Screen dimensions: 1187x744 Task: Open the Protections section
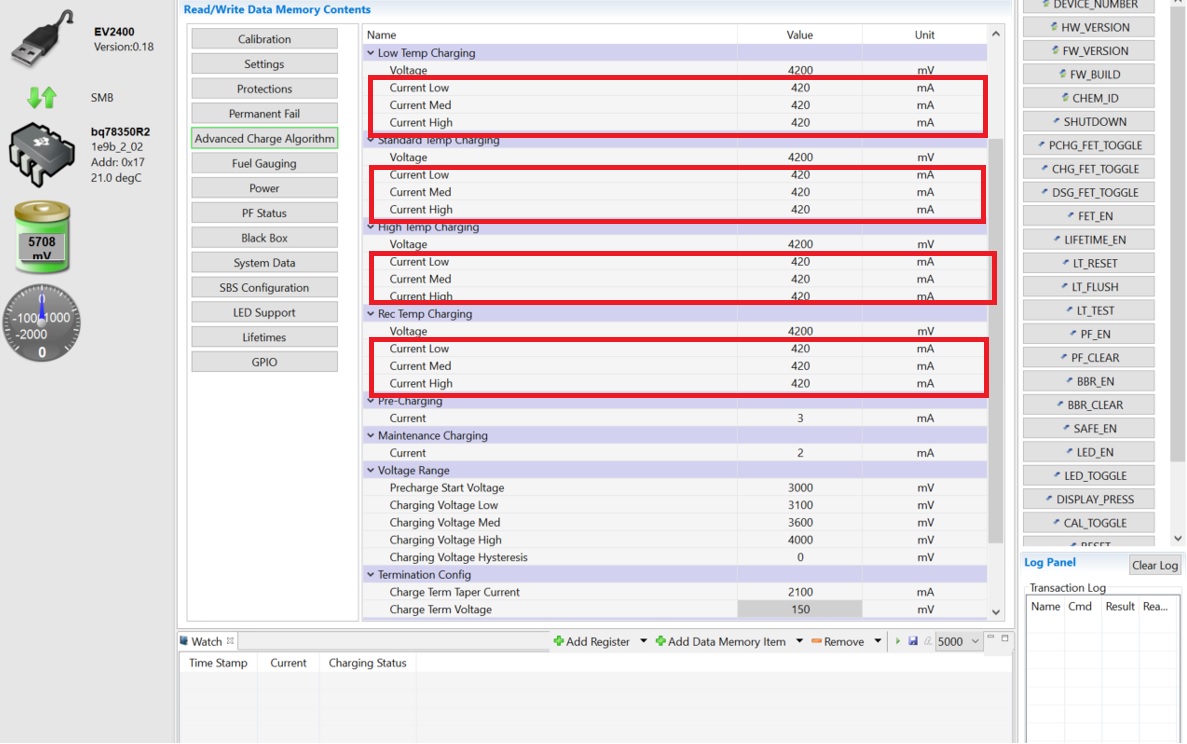tap(264, 89)
